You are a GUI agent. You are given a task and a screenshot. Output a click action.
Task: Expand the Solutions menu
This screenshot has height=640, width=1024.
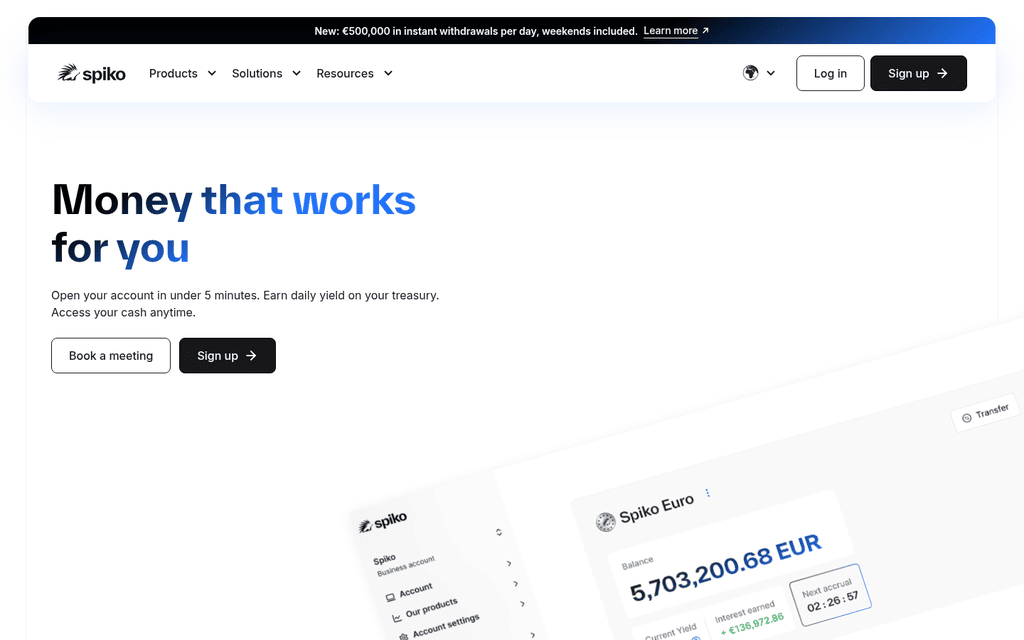point(266,73)
